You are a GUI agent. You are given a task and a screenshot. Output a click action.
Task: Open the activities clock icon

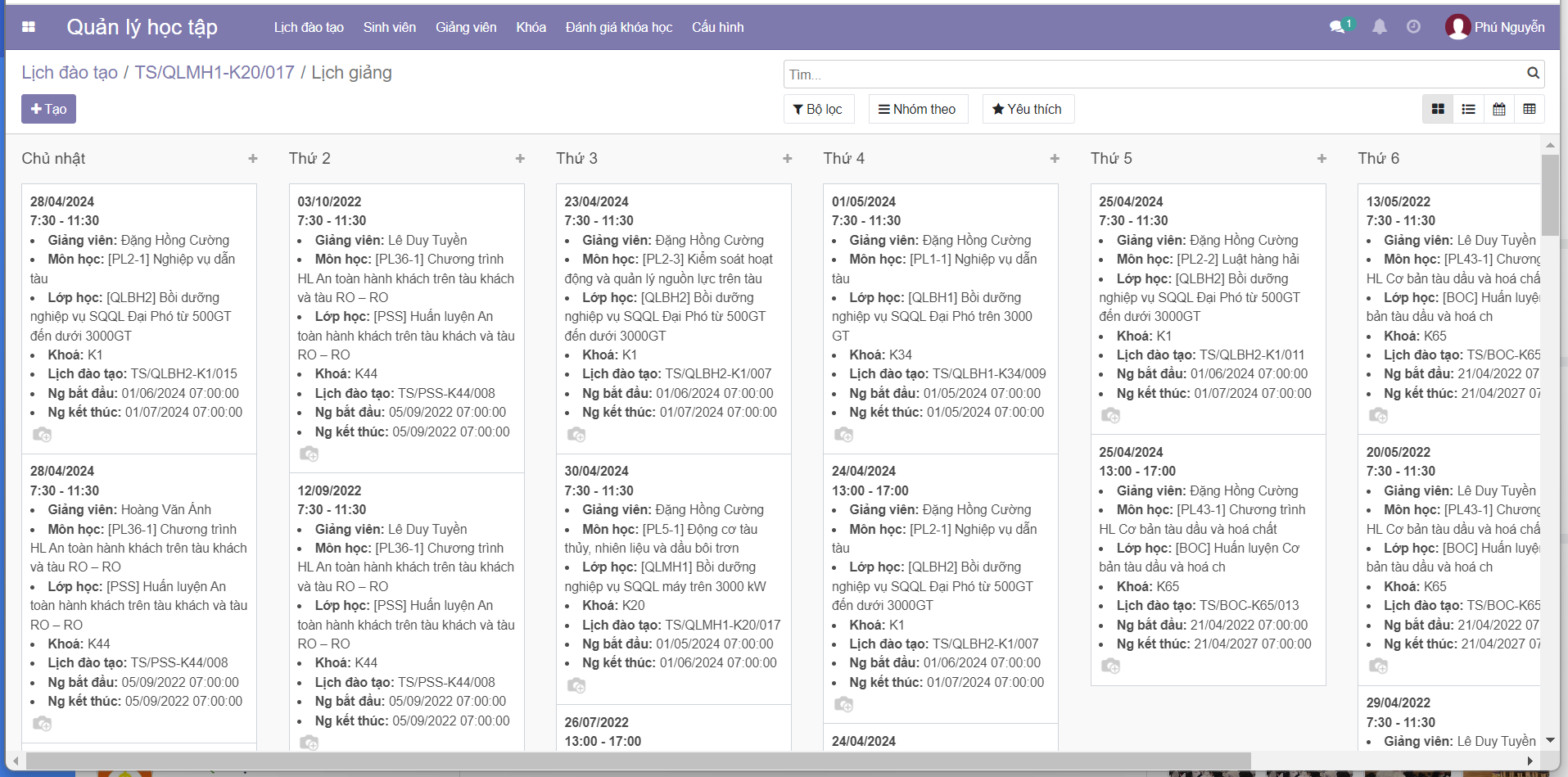pyautogui.click(x=1413, y=27)
